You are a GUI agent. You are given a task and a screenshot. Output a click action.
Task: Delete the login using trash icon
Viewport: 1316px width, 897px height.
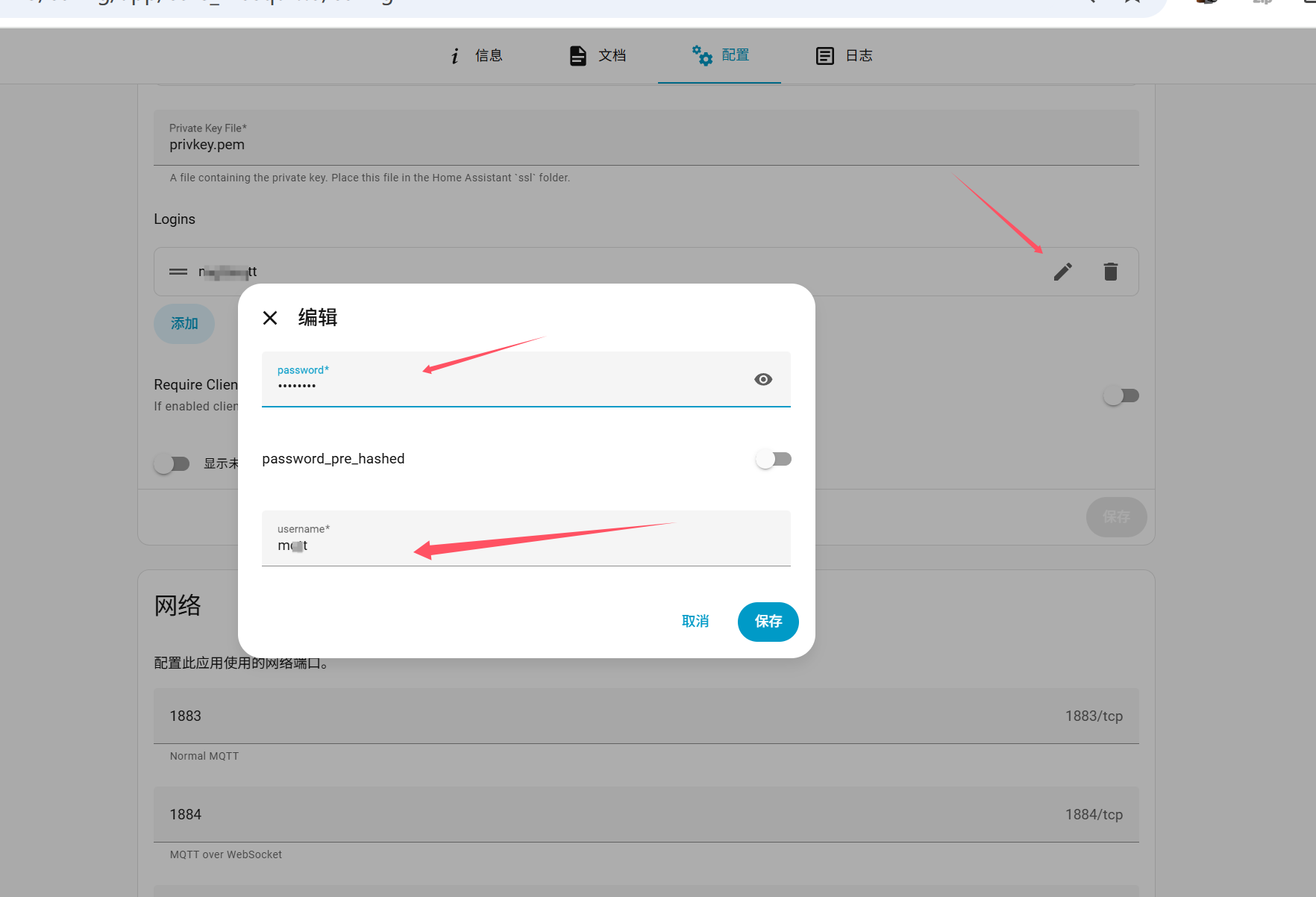[1110, 272]
